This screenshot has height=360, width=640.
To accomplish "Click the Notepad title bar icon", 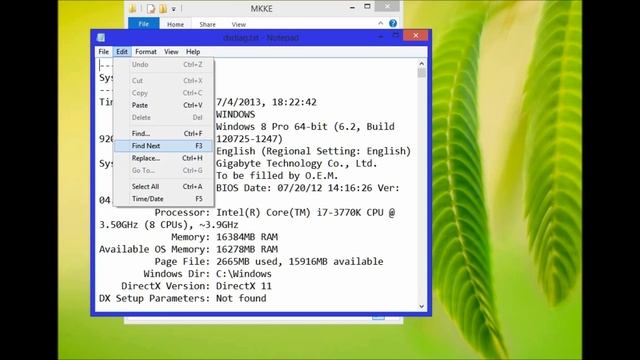I will click(x=101, y=38).
